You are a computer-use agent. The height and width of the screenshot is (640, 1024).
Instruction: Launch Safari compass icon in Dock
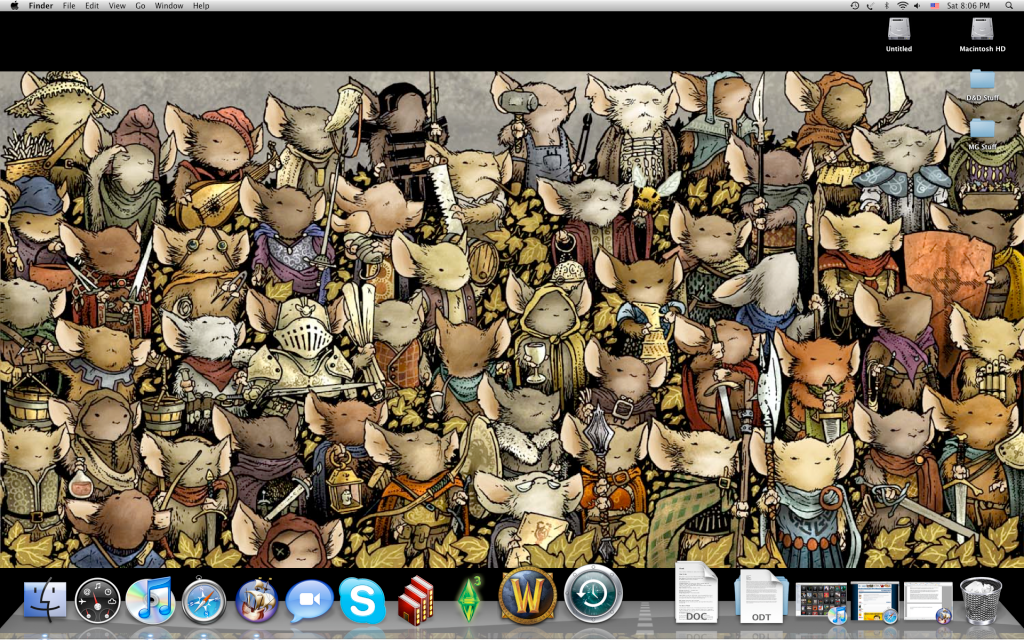204,601
